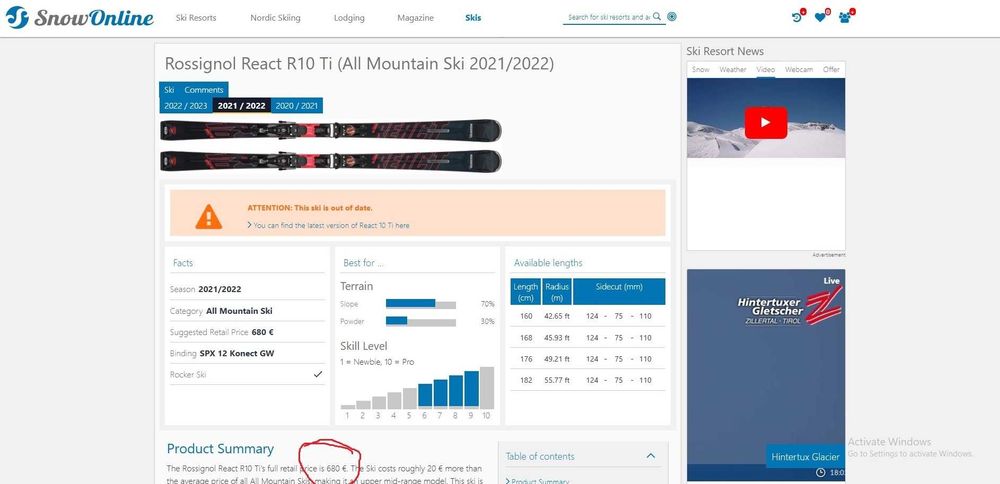
Task: Click the Product Summary heading
Action: point(220,449)
